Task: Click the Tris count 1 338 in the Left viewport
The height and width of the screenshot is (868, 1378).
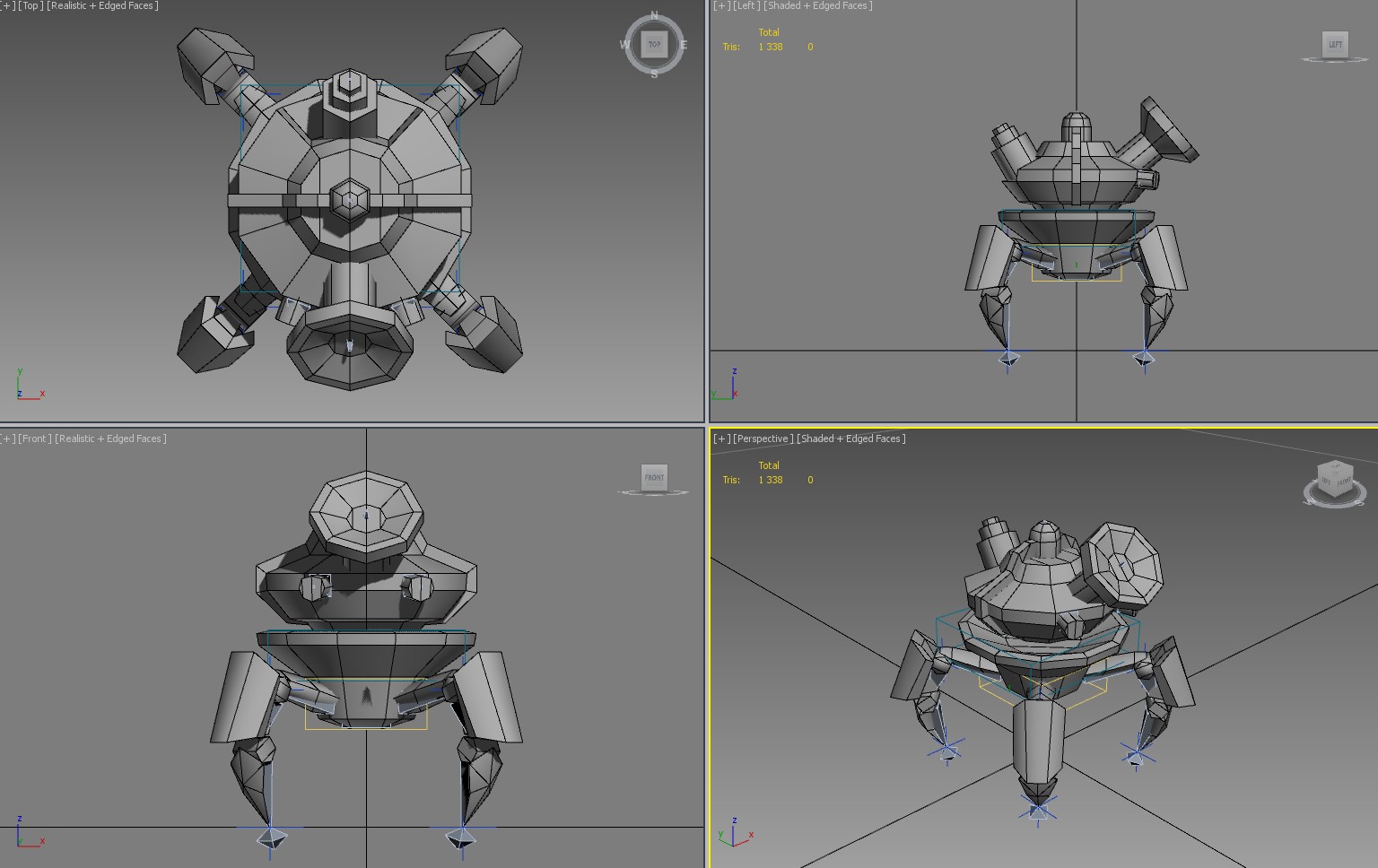Action: (771, 47)
